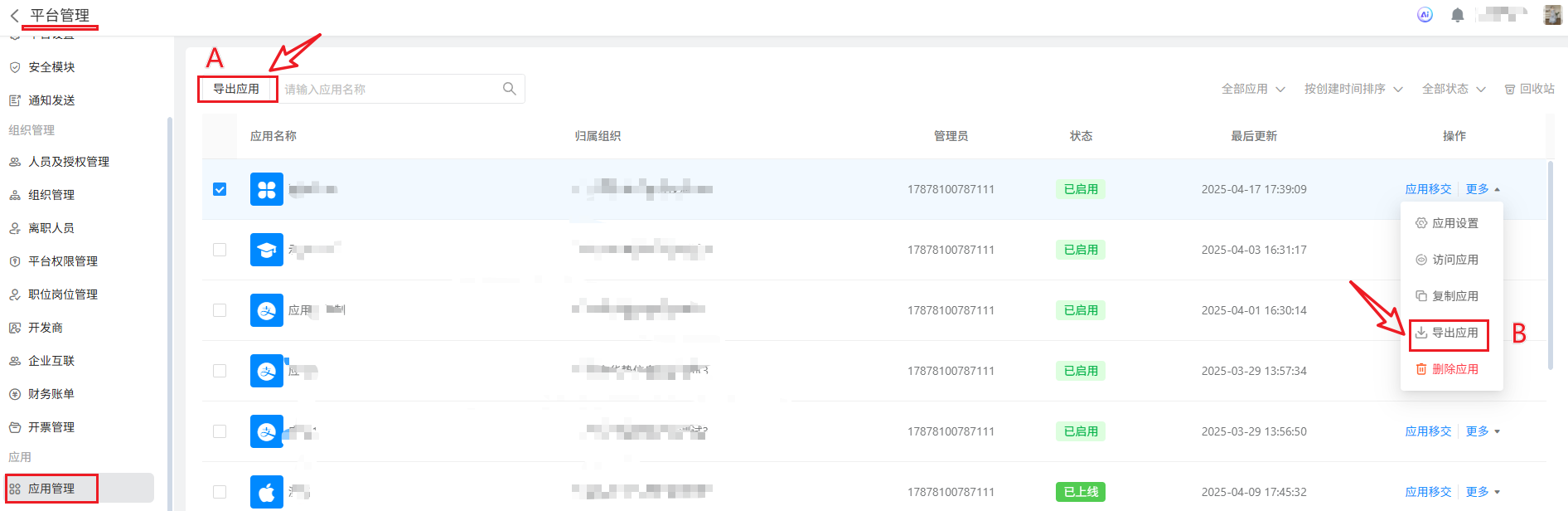Click 应用移交 link in the first row
The height and width of the screenshot is (511, 1568).
[x=1428, y=189]
